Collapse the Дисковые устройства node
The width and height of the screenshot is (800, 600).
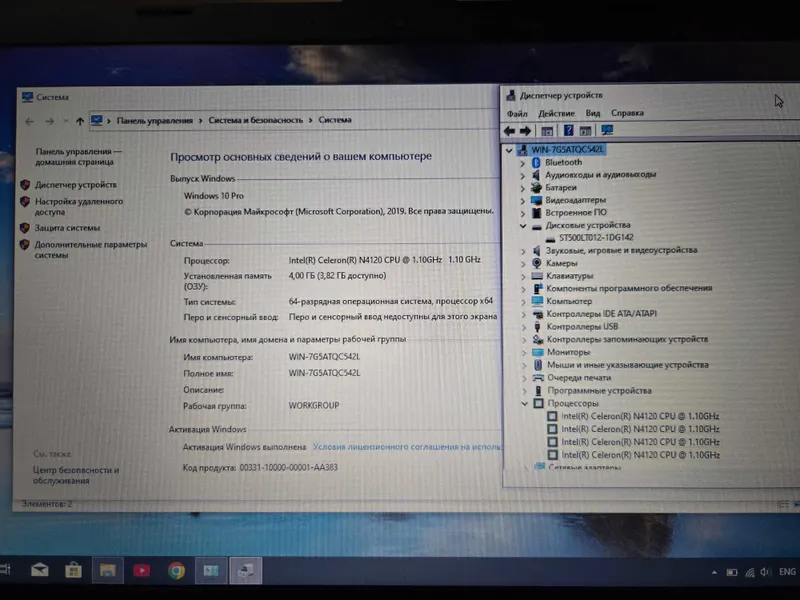[523, 226]
